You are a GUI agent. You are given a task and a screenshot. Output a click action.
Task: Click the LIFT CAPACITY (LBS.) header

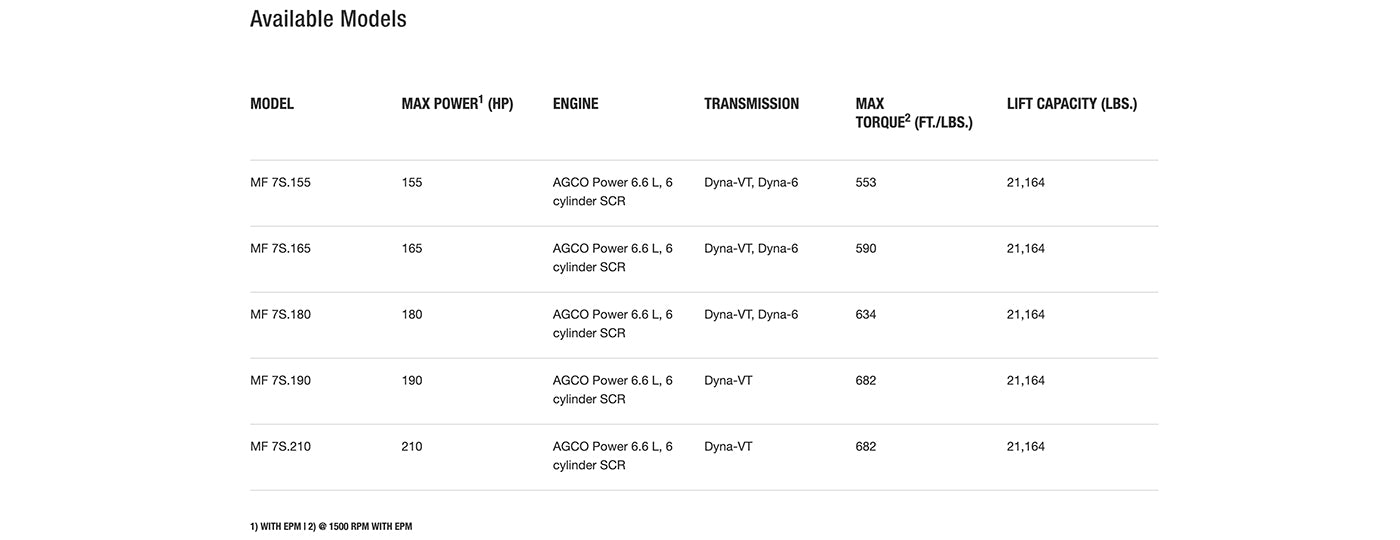coord(1071,104)
